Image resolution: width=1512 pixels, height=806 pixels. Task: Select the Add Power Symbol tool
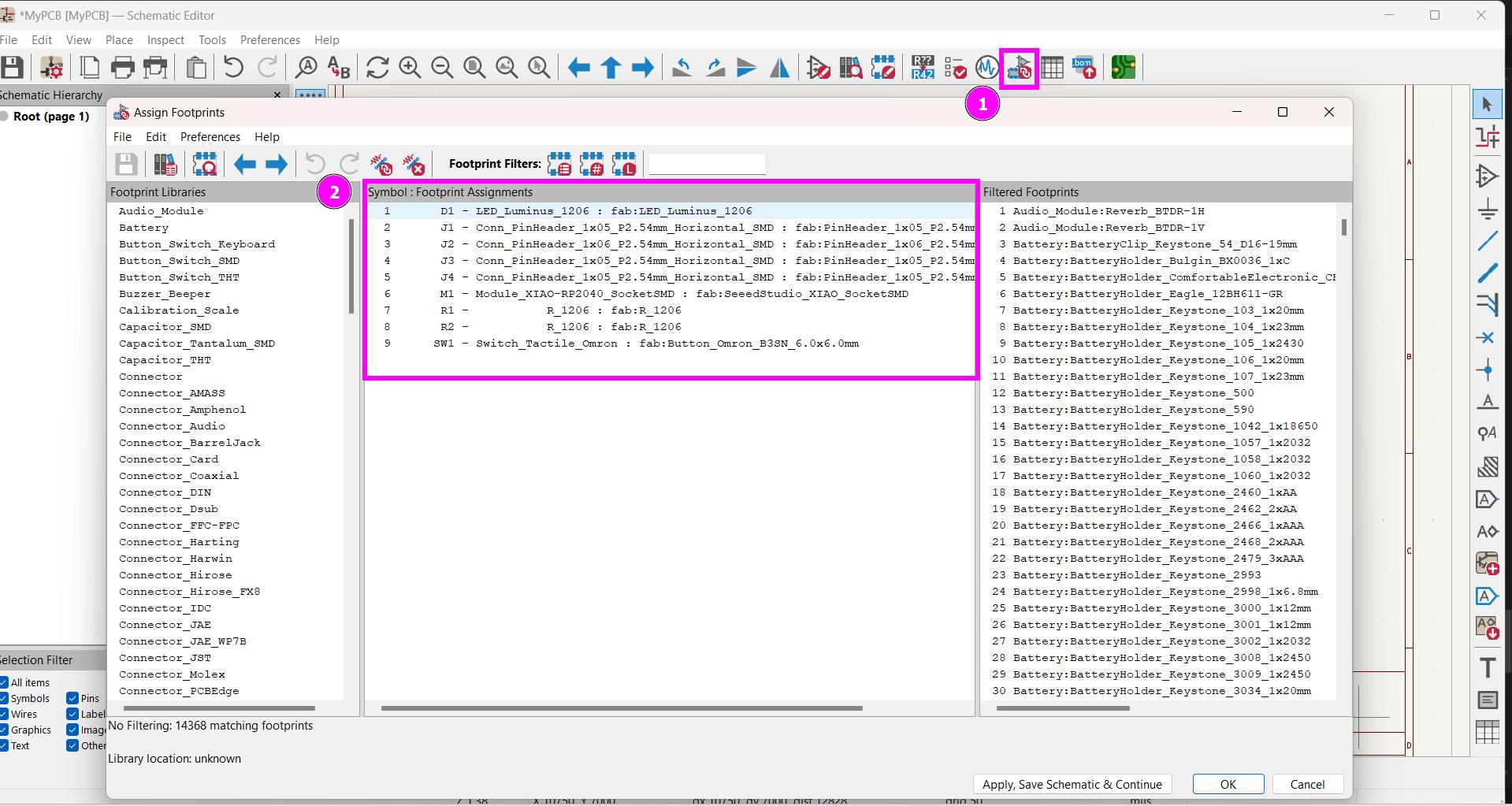[x=1488, y=208]
